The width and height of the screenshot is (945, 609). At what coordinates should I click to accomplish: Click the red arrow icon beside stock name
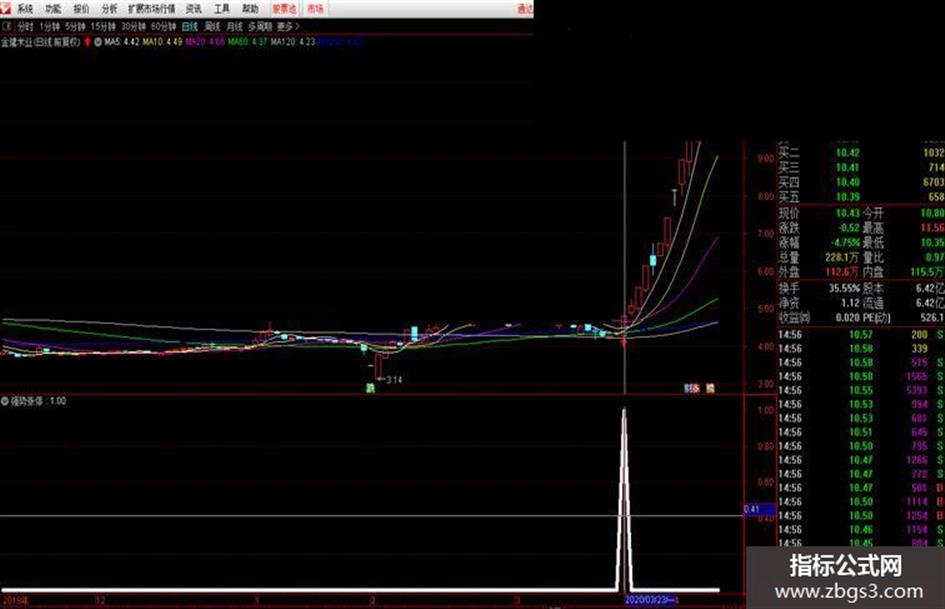[x=87, y=42]
